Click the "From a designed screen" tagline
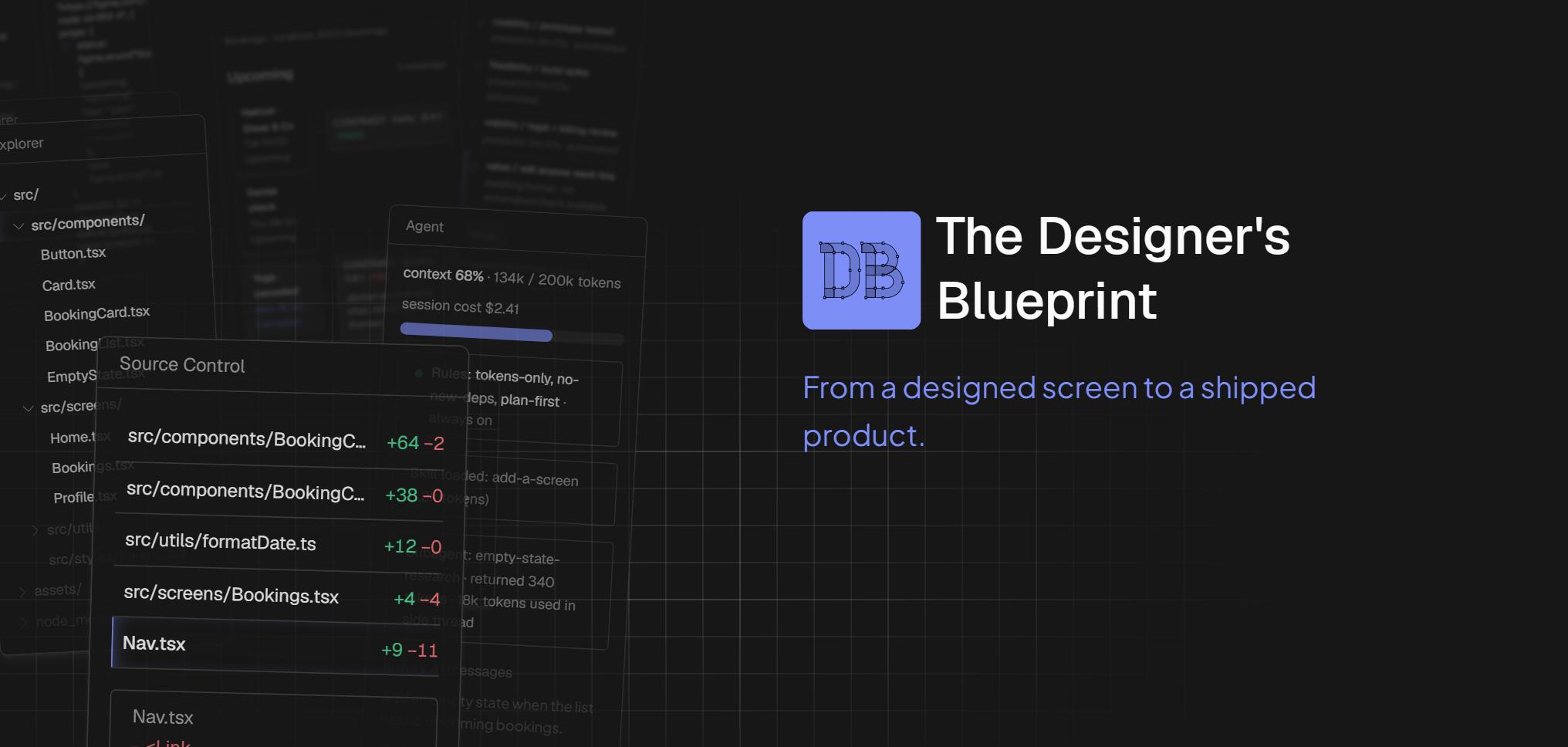The width and height of the screenshot is (1568, 747). click(x=1059, y=411)
